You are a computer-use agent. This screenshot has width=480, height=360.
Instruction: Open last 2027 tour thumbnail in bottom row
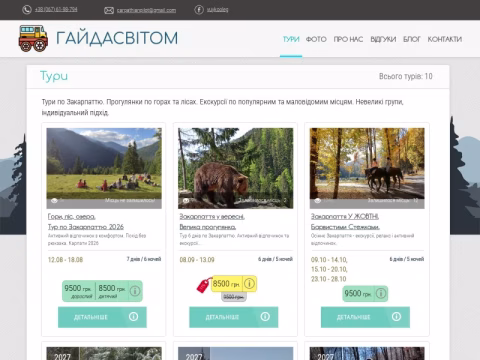(367, 353)
